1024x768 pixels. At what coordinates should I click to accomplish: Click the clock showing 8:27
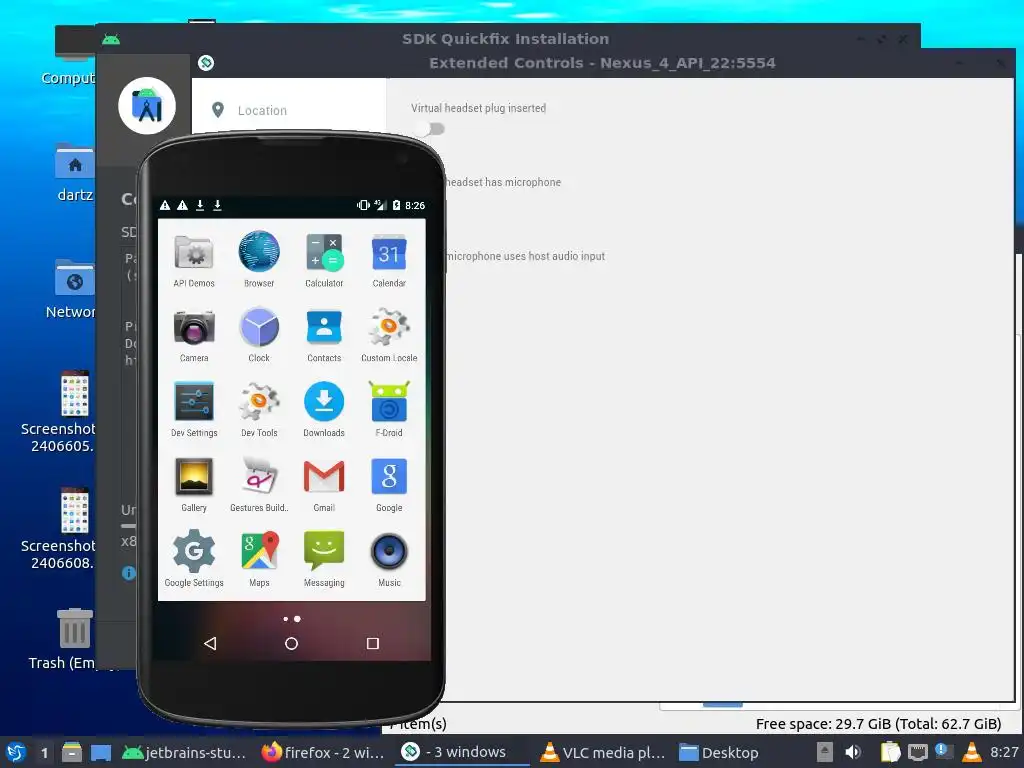1004,752
